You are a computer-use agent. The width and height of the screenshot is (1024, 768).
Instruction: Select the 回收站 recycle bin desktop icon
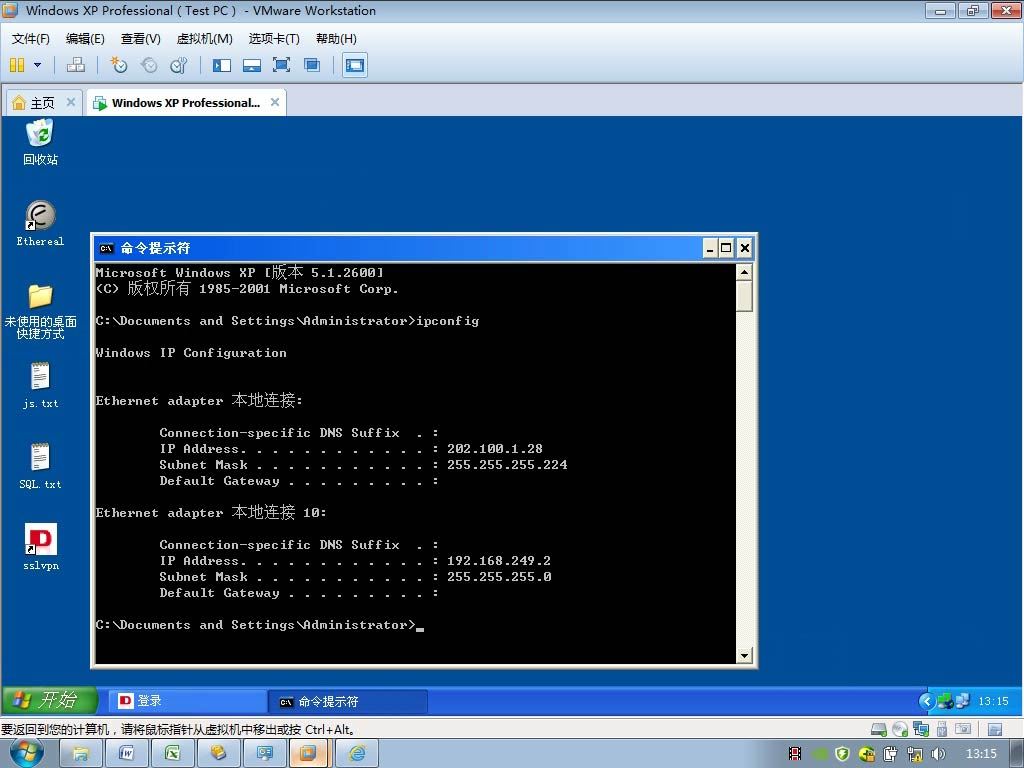point(40,142)
